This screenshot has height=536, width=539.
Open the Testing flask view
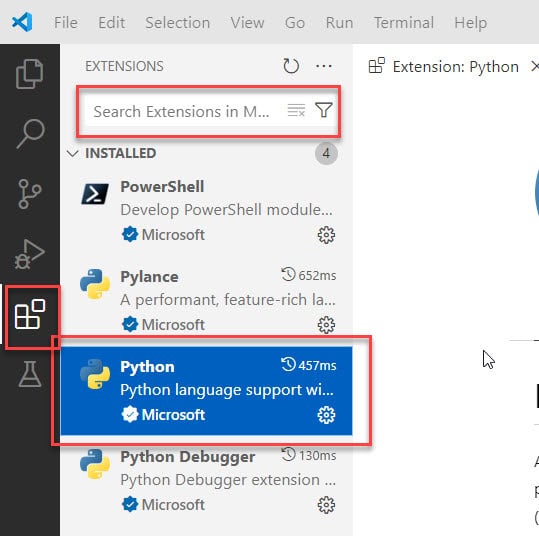(x=30, y=374)
